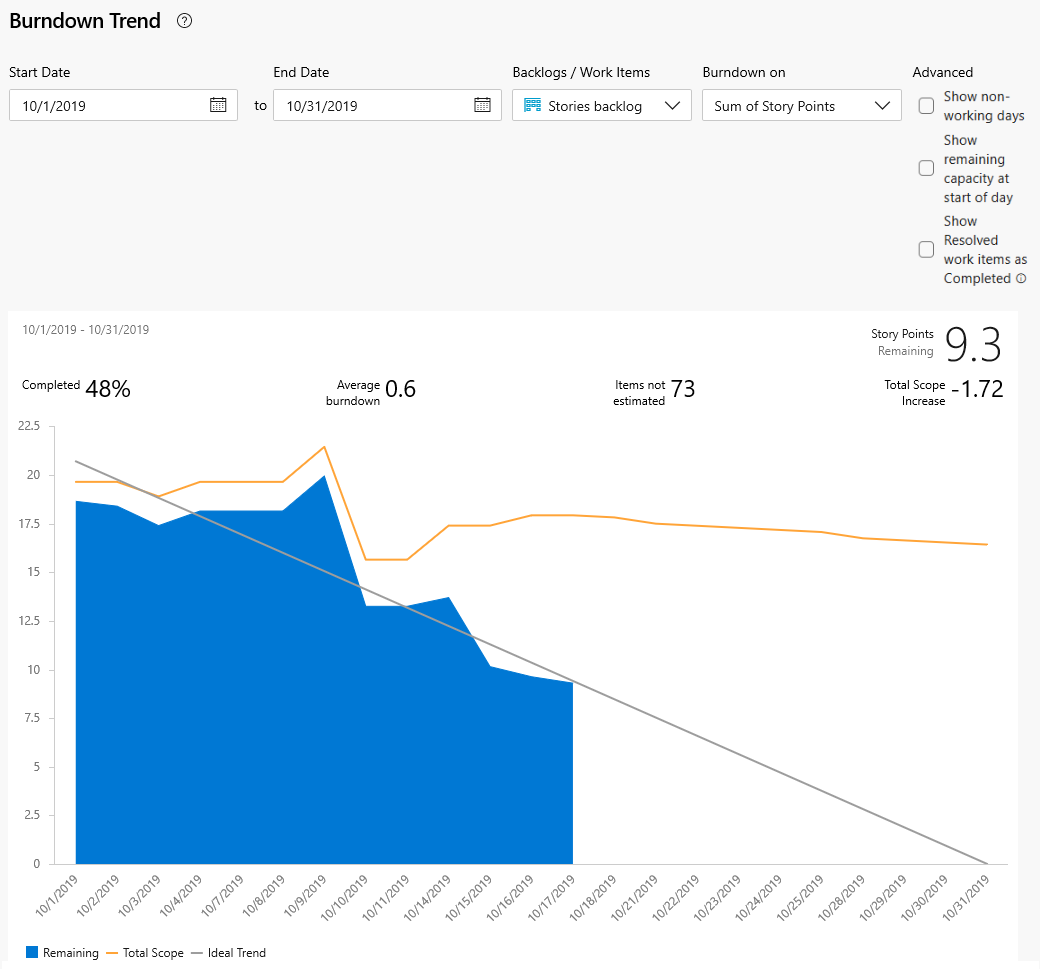
Task: Click the End Date field showing 10/31/2019
Action: (x=387, y=105)
